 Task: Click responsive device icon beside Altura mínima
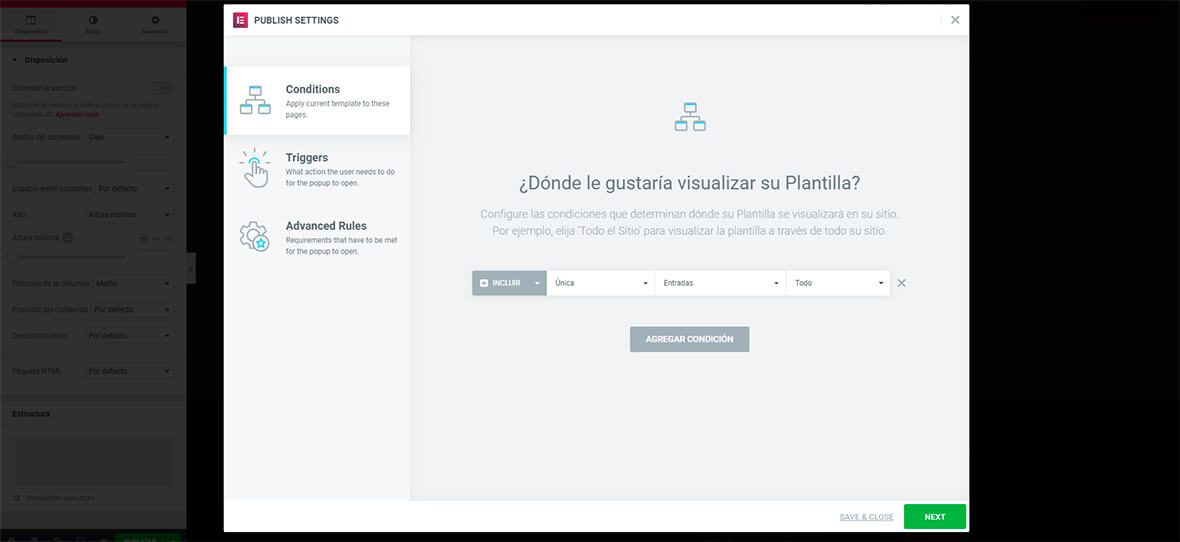click(68, 238)
